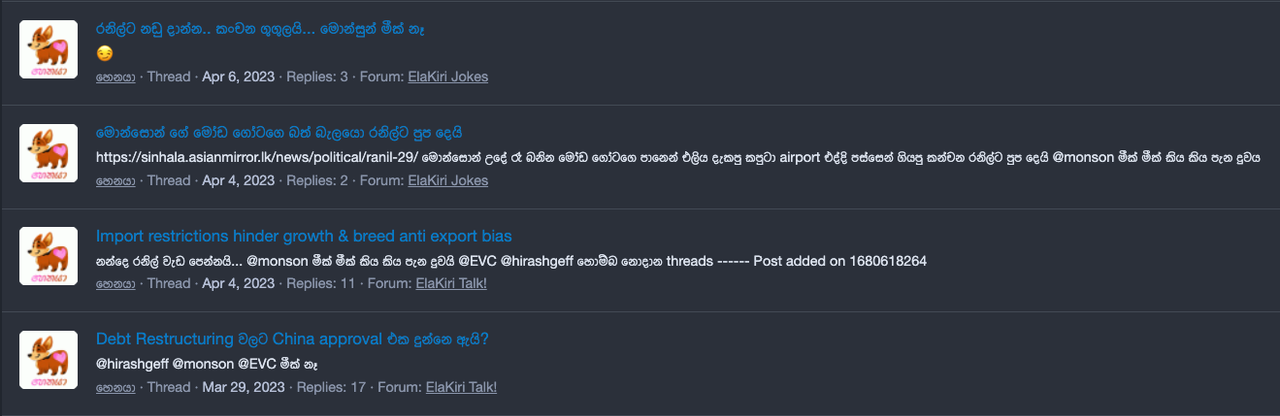Open the thread titled Import restrictions hinder growth
The width and height of the screenshot is (1280, 416).
(304, 236)
